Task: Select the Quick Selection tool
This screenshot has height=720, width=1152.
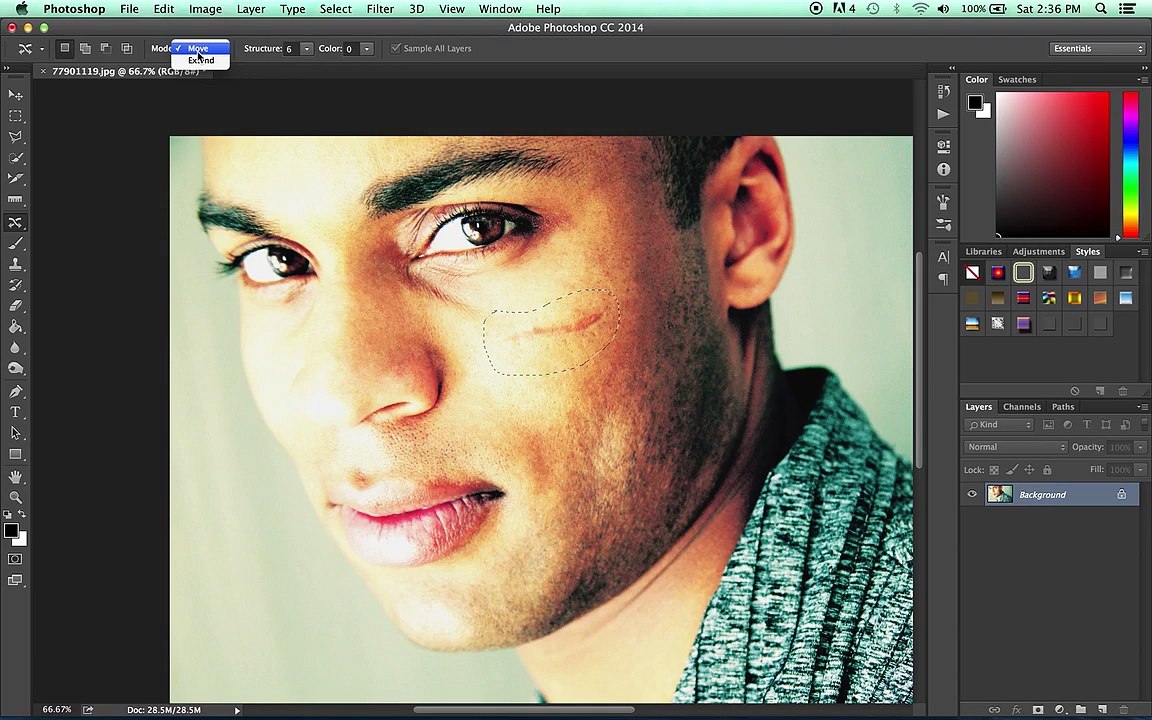Action: [15, 158]
